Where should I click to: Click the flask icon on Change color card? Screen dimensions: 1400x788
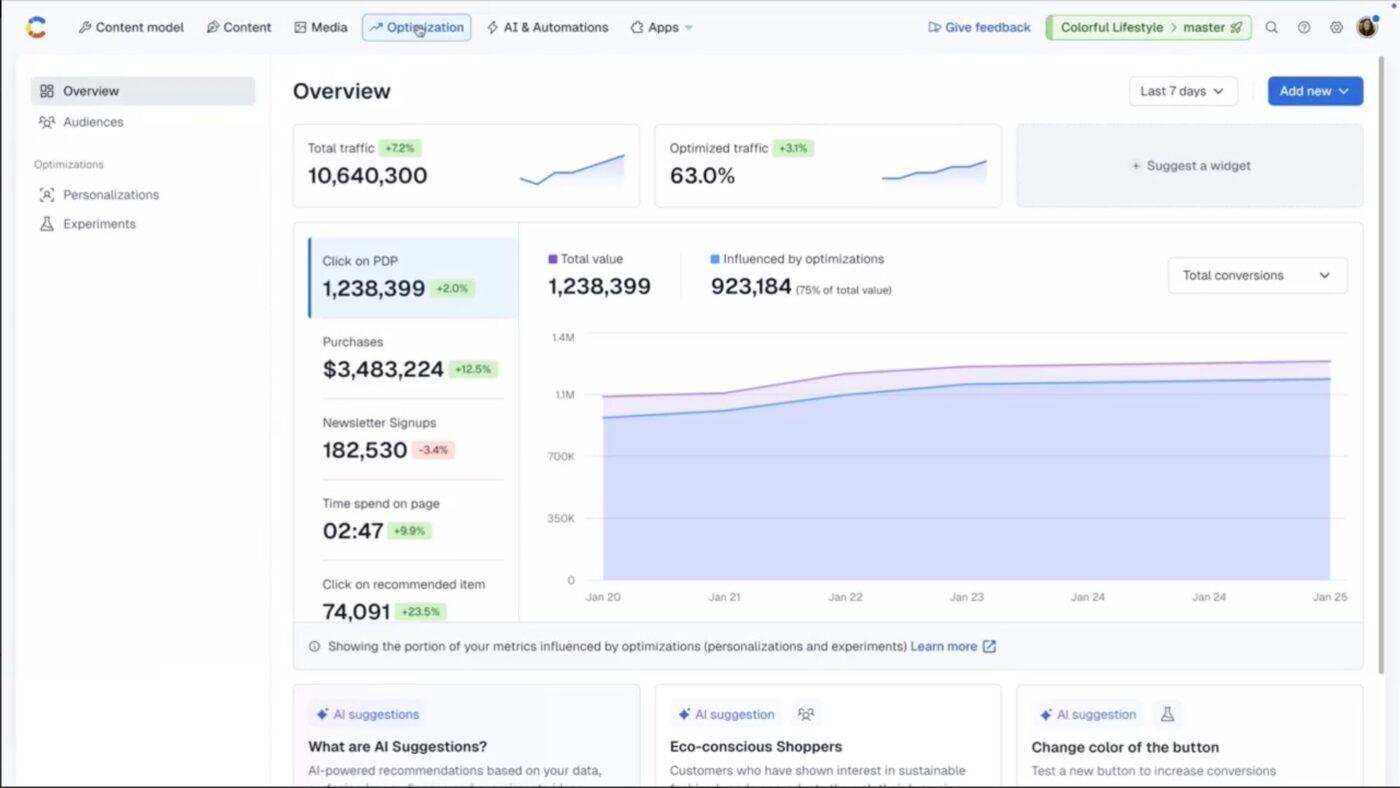pyautogui.click(x=1167, y=714)
